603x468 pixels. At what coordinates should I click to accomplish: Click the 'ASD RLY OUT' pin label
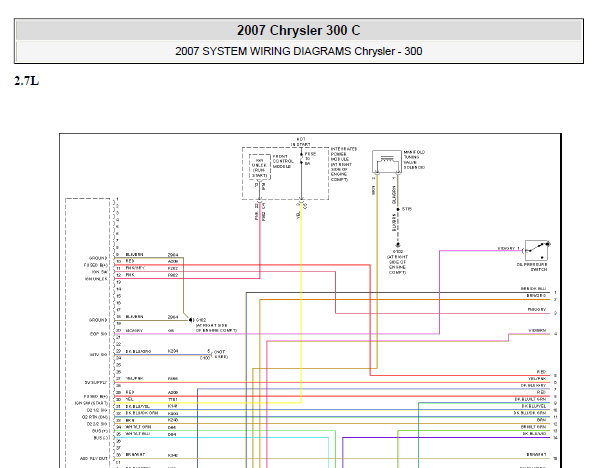[x=94, y=458]
